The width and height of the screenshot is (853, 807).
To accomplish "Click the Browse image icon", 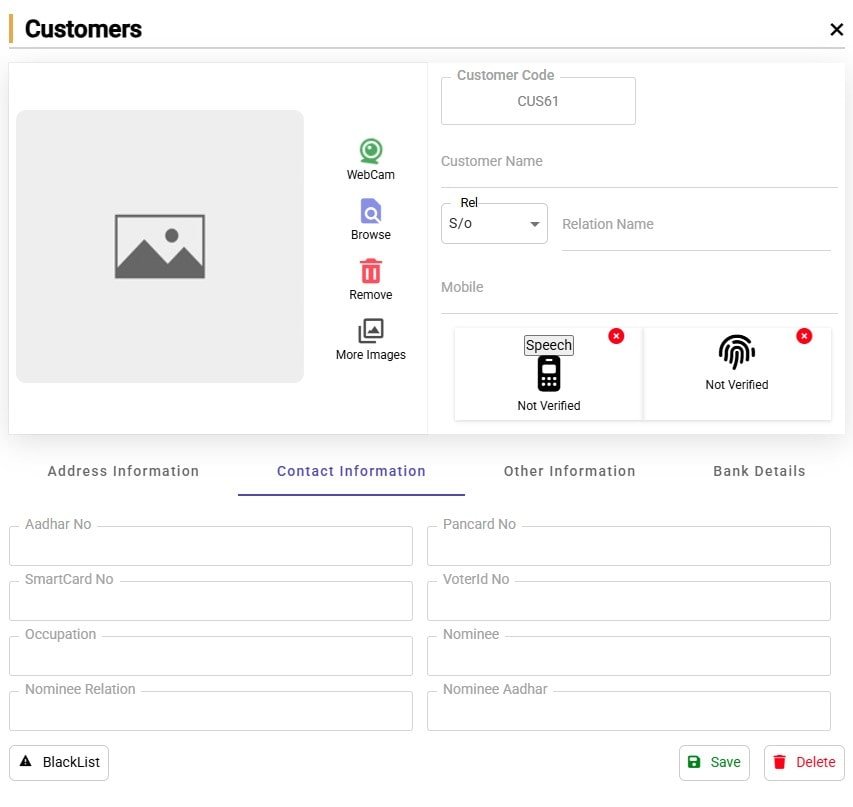I will [371, 212].
